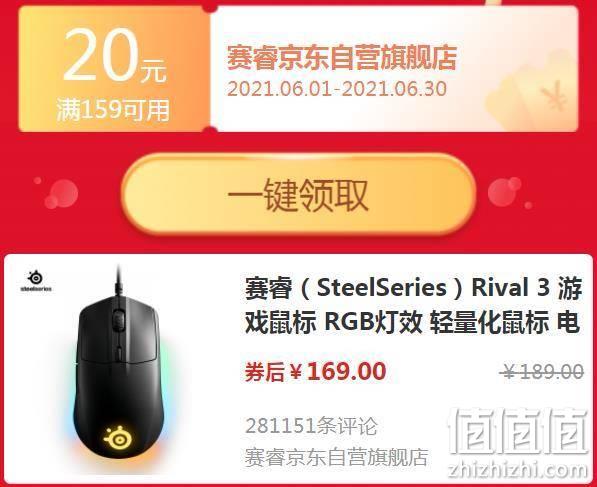Select the 20元 coupon amount
This screenshot has height=487, width=597.
[115, 56]
